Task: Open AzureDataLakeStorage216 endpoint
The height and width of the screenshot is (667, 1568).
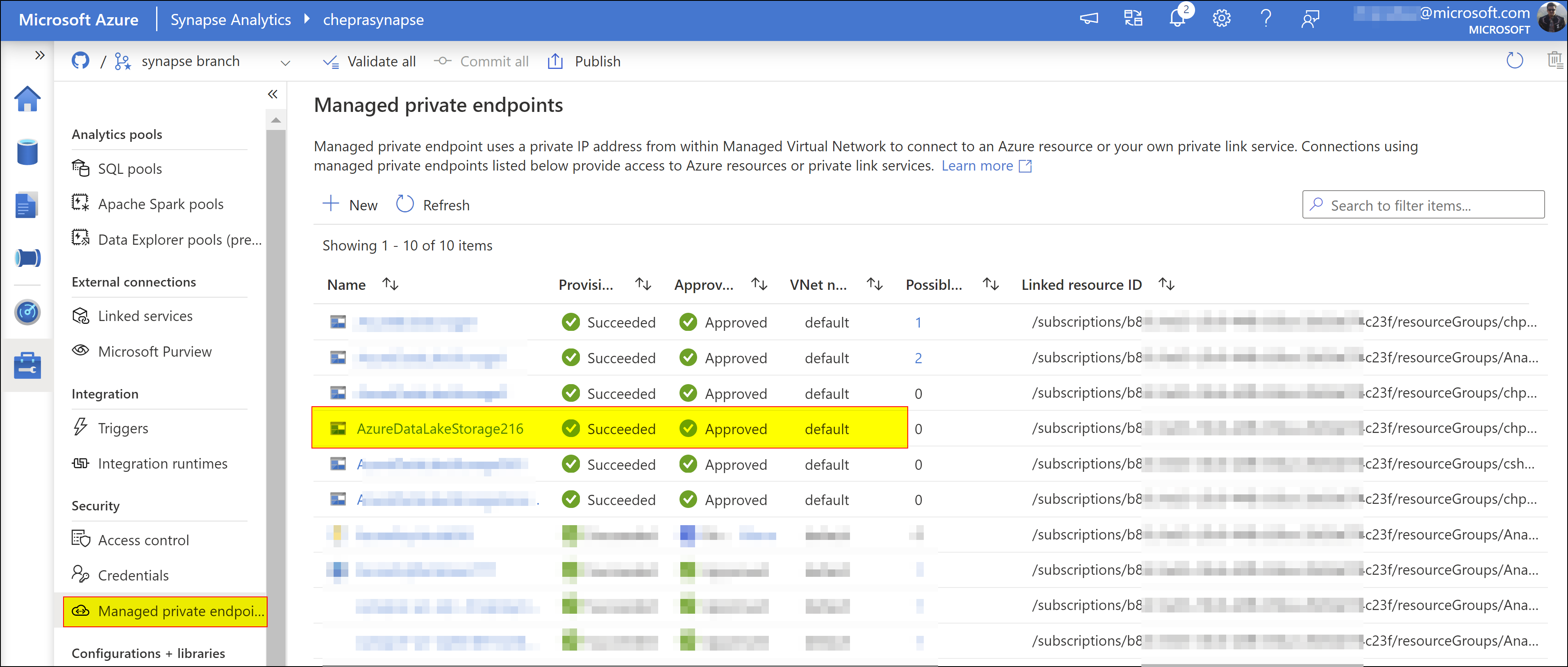Action: coord(440,429)
